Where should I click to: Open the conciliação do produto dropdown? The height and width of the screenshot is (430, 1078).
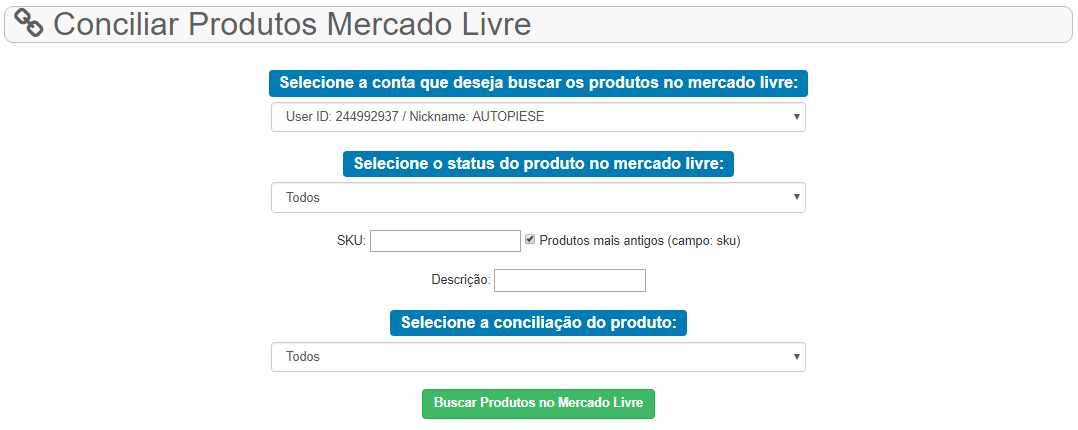click(538, 357)
